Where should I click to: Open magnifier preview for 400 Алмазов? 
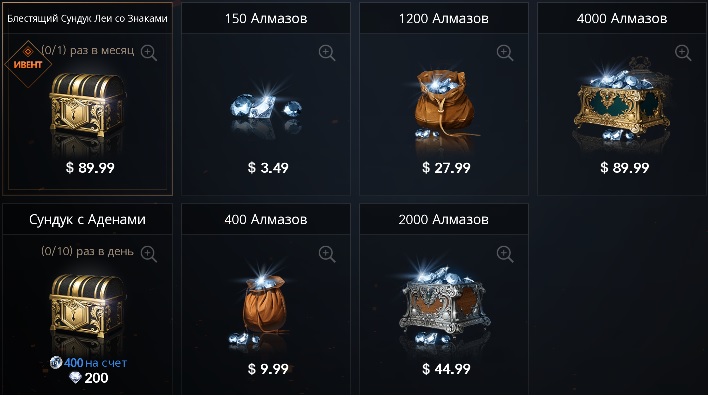pos(327,254)
